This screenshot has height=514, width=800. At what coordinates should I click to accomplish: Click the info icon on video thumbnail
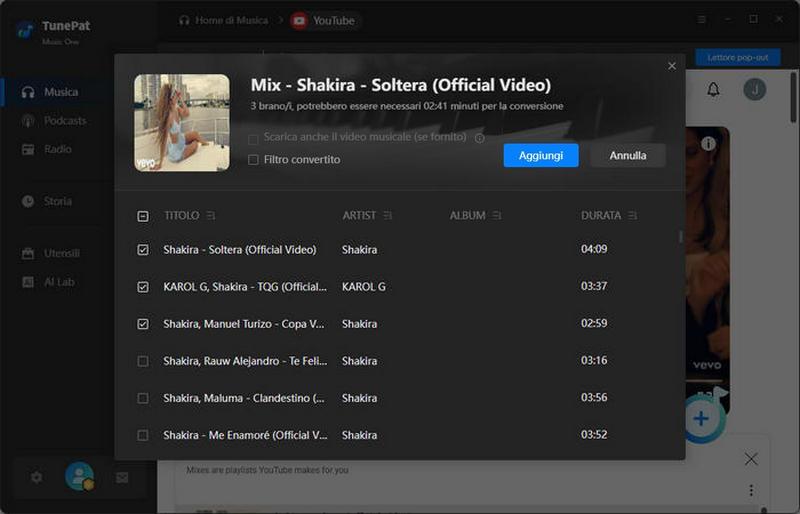(708, 144)
